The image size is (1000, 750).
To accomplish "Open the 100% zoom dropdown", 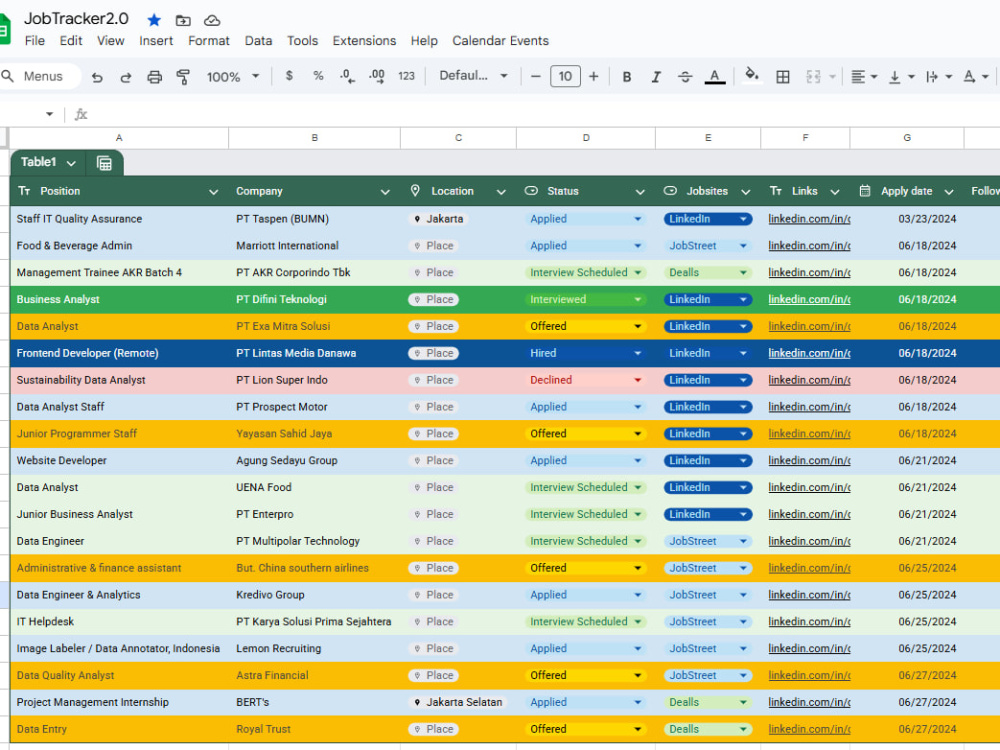I will (x=232, y=77).
